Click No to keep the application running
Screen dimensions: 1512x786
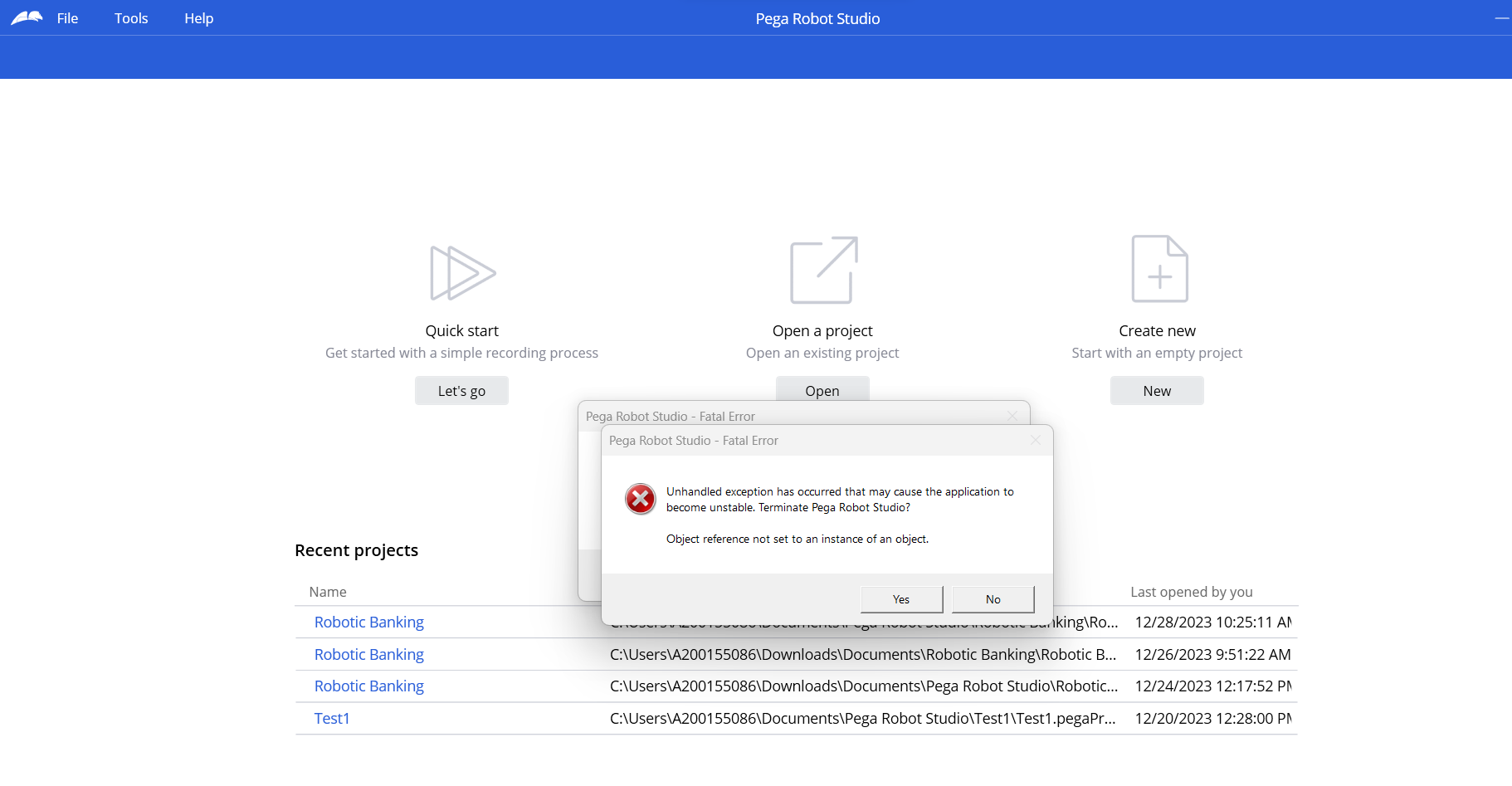[993, 598]
